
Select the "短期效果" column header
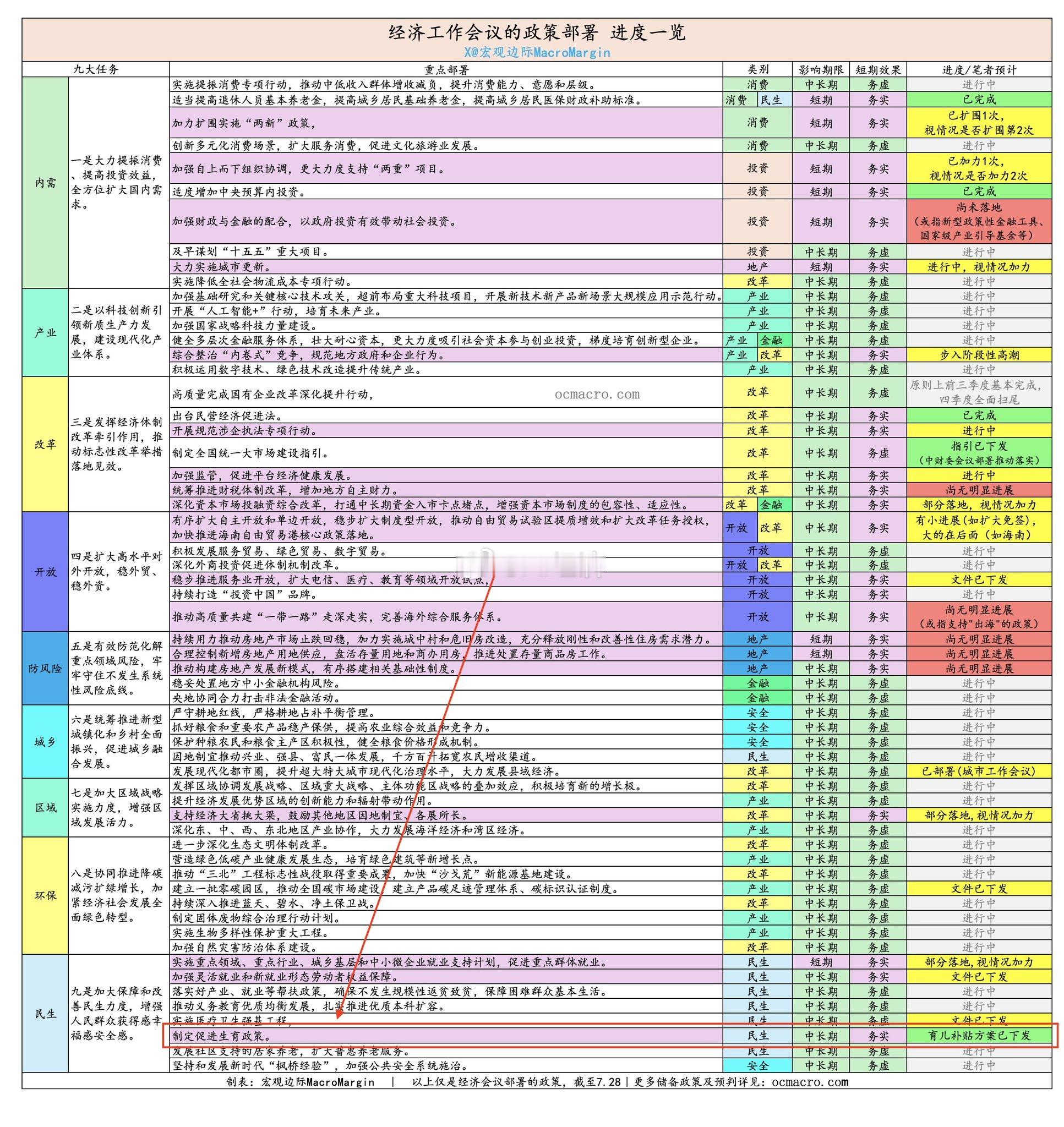pos(878,70)
